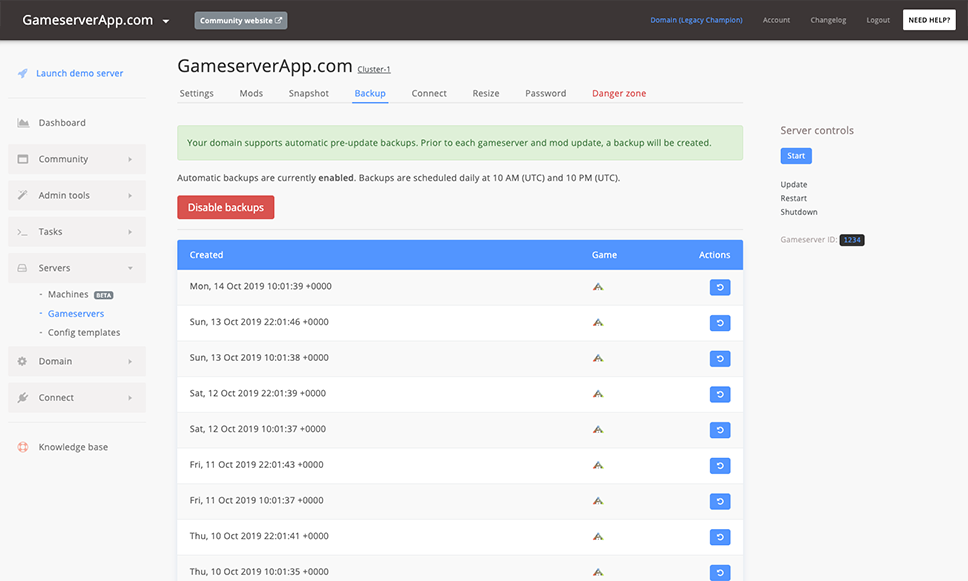Click the NEED HELP? button
The height and width of the screenshot is (581, 968).
click(x=929, y=20)
